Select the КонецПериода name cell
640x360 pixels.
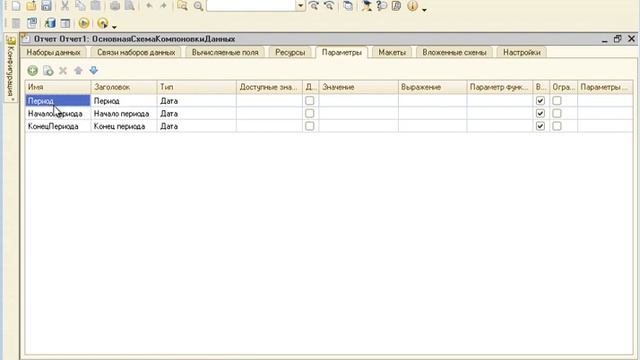[x=58, y=126]
